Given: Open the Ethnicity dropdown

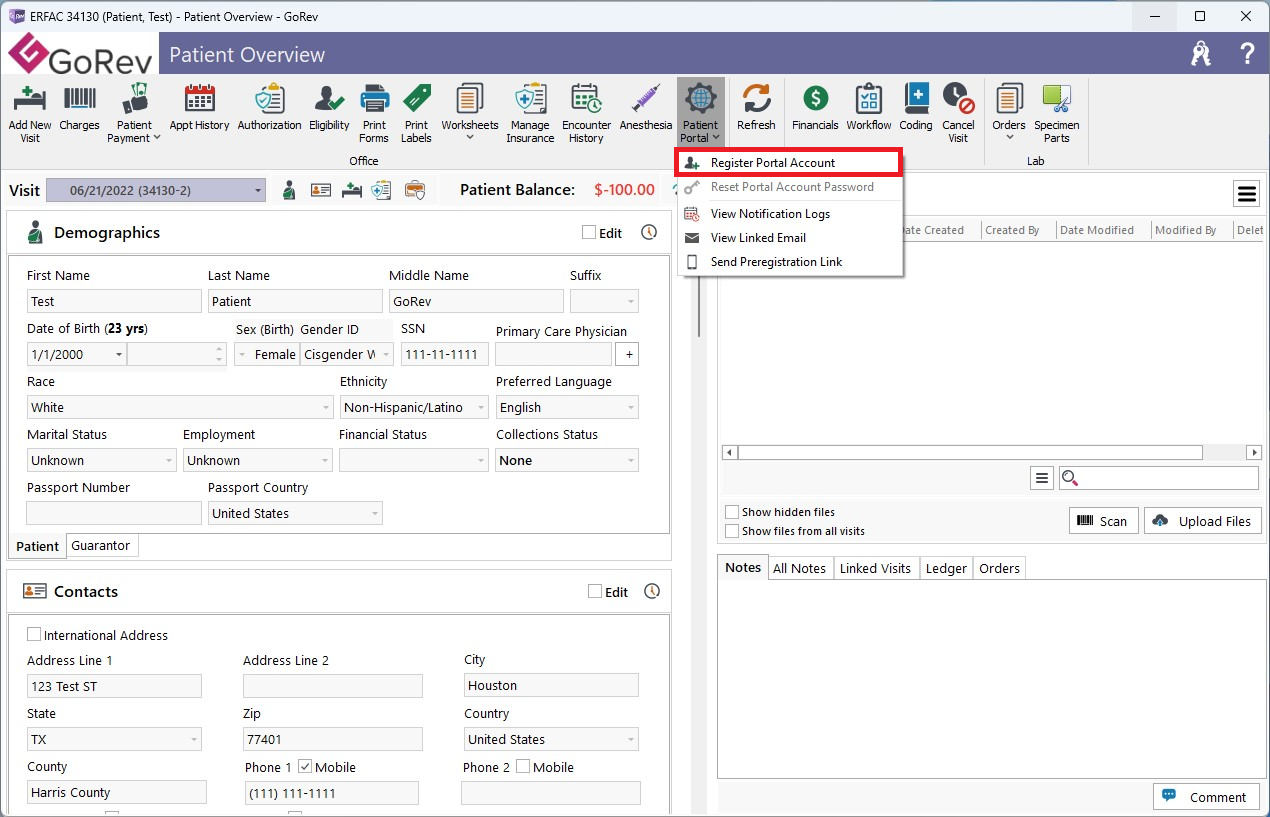Looking at the screenshot, I should pos(414,407).
